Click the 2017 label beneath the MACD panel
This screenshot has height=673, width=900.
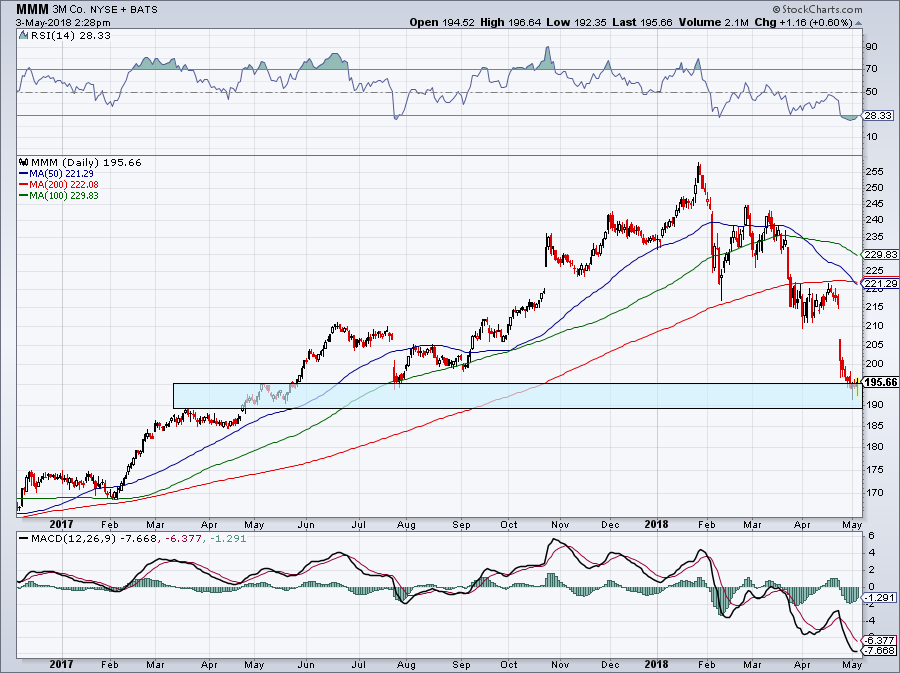coord(61,664)
